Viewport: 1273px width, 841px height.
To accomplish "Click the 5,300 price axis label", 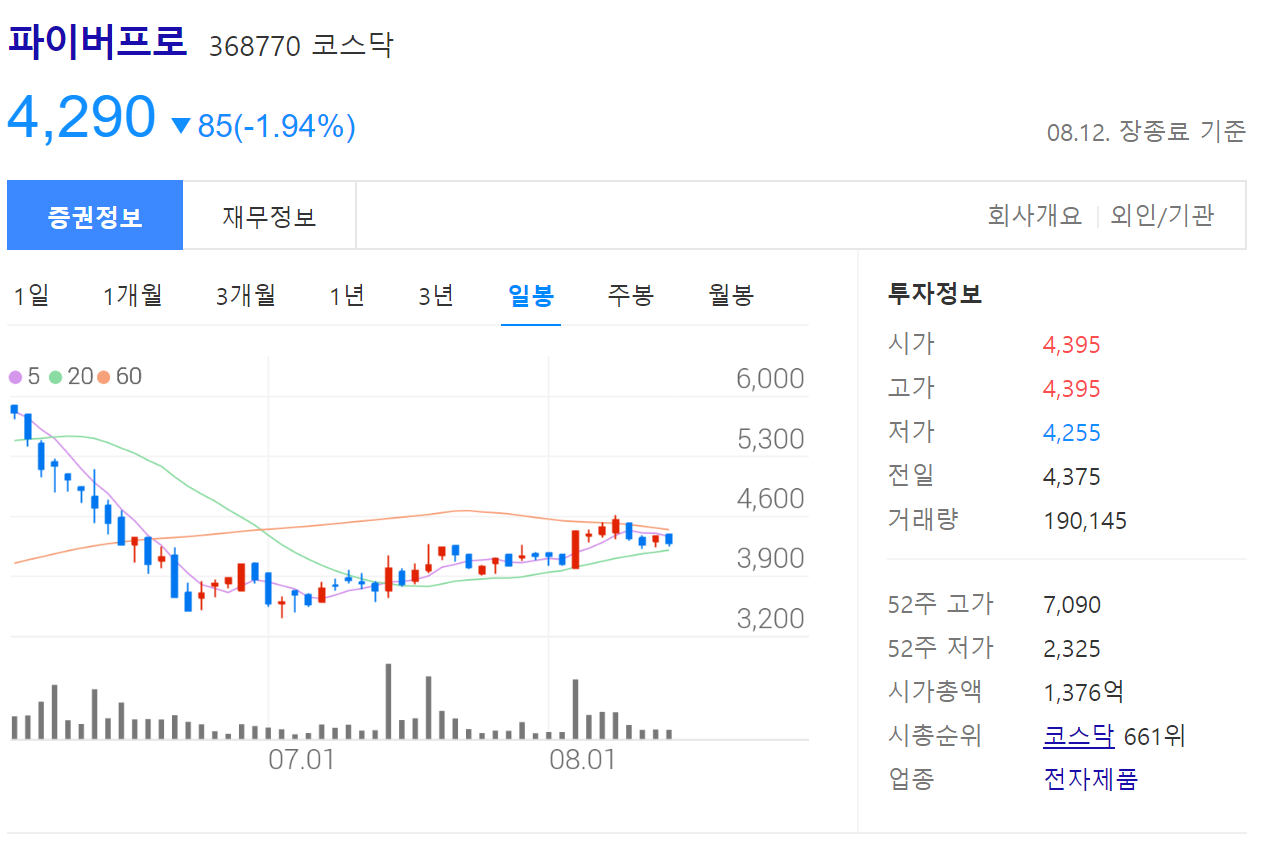I will click(x=770, y=439).
